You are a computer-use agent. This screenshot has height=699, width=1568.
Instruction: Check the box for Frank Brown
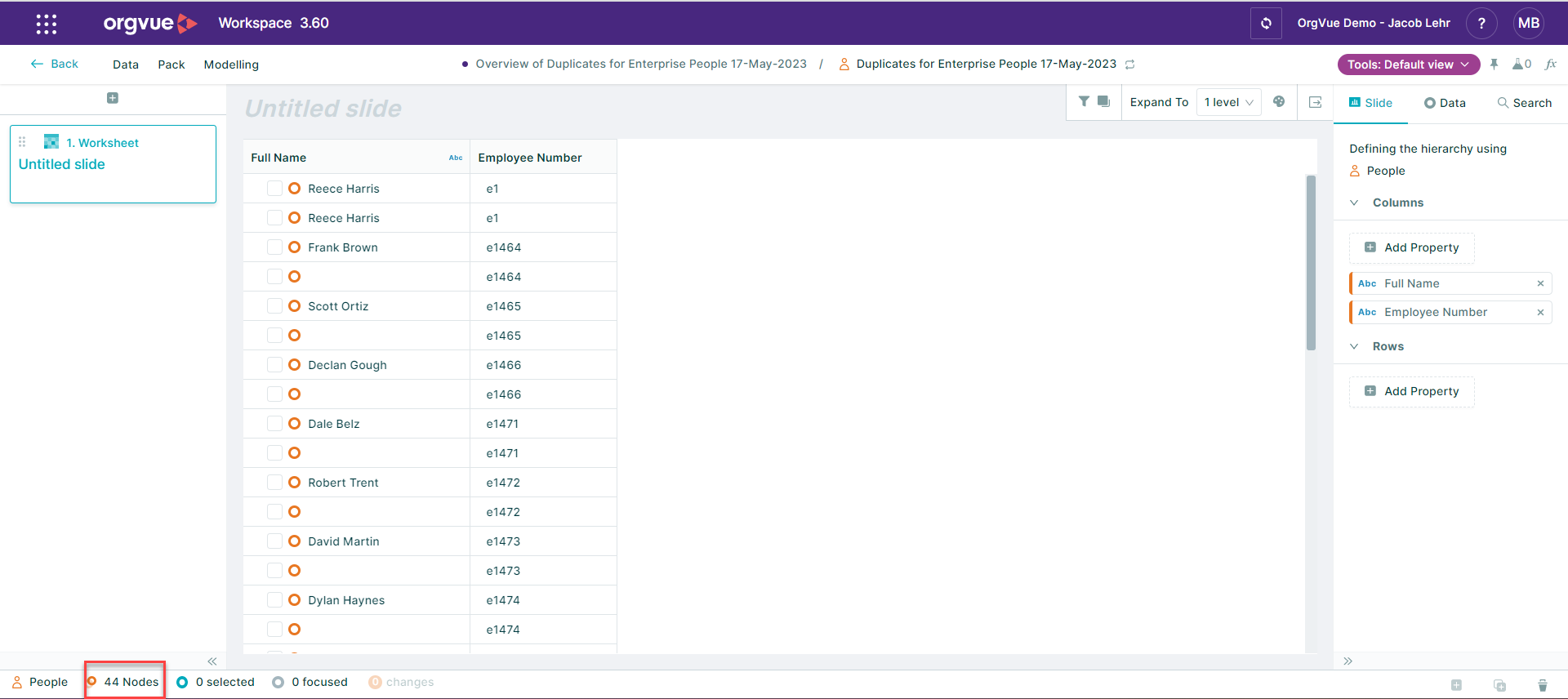coord(274,247)
